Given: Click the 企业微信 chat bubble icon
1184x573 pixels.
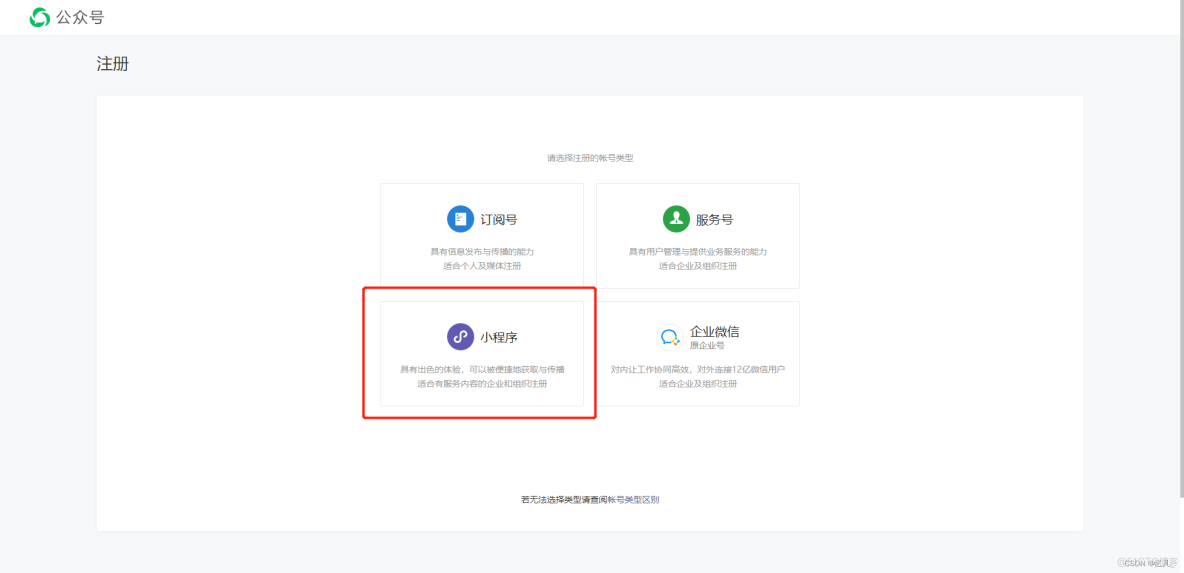Looking at the screenshot, I should pos(669,337).
